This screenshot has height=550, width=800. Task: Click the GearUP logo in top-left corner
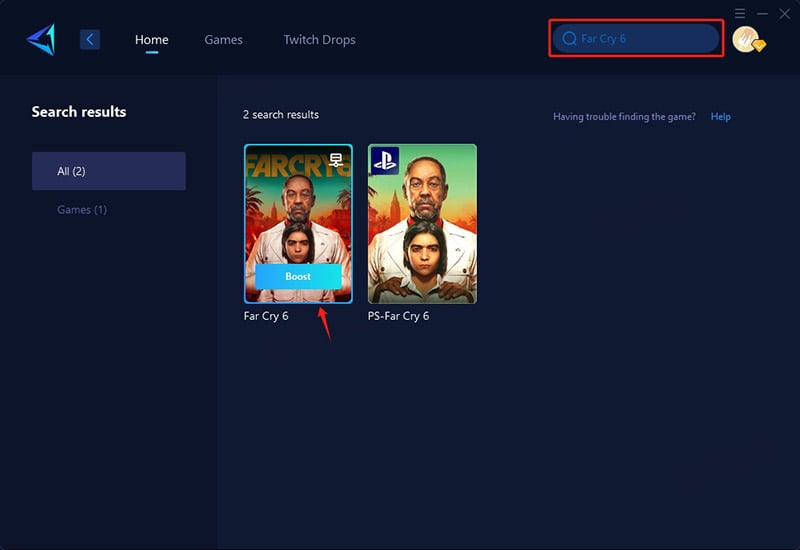41,39
